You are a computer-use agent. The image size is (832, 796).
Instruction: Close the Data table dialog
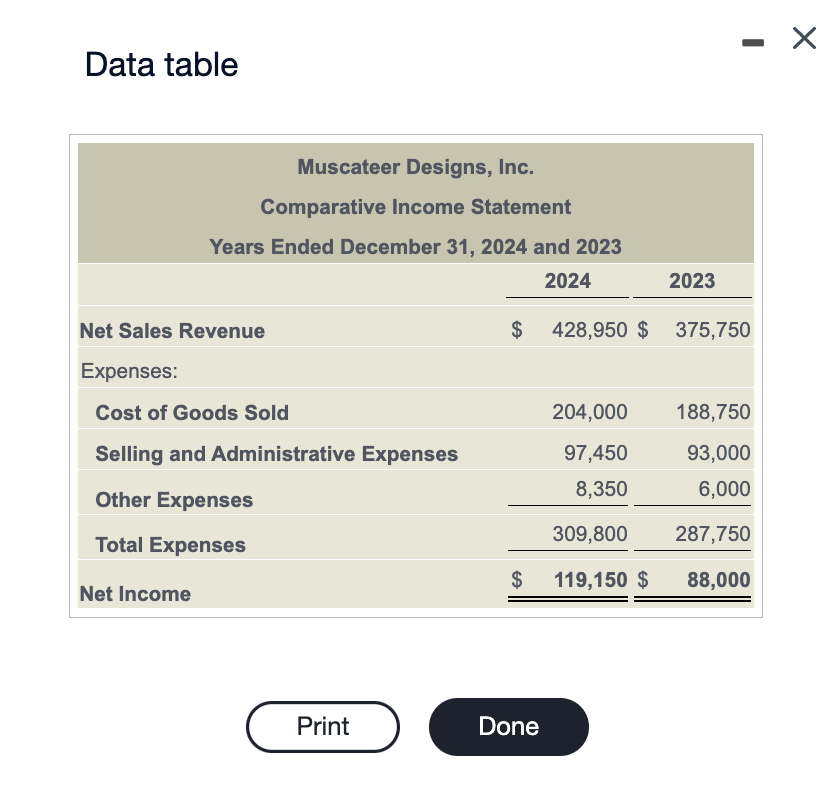point(804,38)
